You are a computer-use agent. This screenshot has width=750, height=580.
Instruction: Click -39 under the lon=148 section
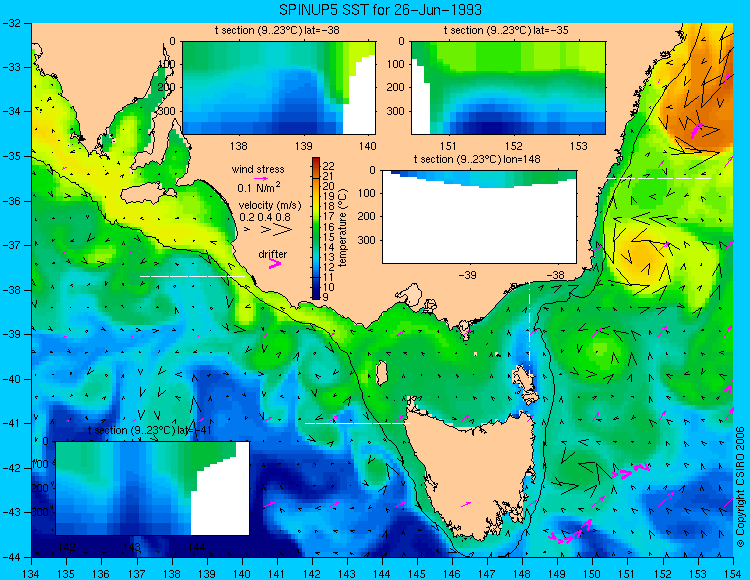tap(467, 275)
